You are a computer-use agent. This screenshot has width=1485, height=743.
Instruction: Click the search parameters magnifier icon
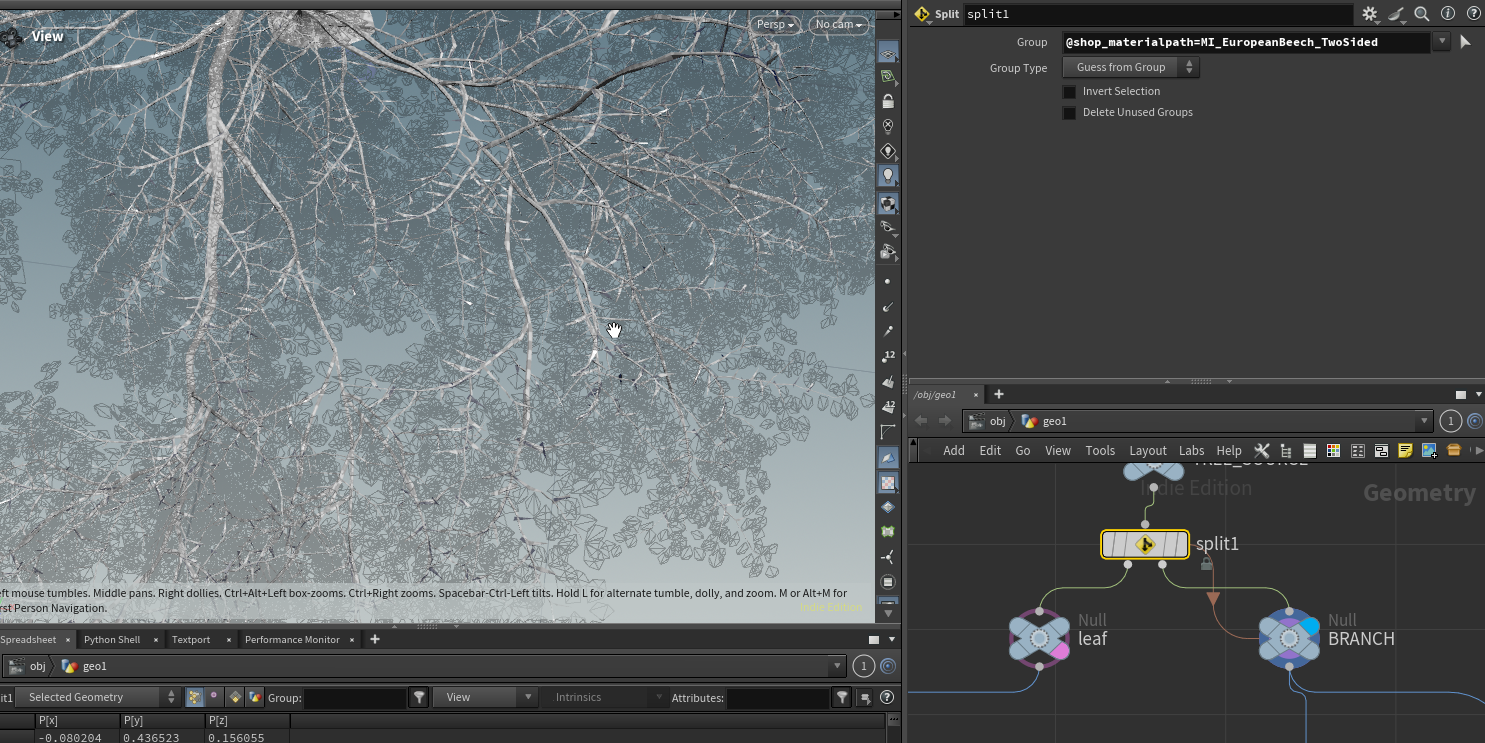pyautogui.click(x=1421, y=14)
